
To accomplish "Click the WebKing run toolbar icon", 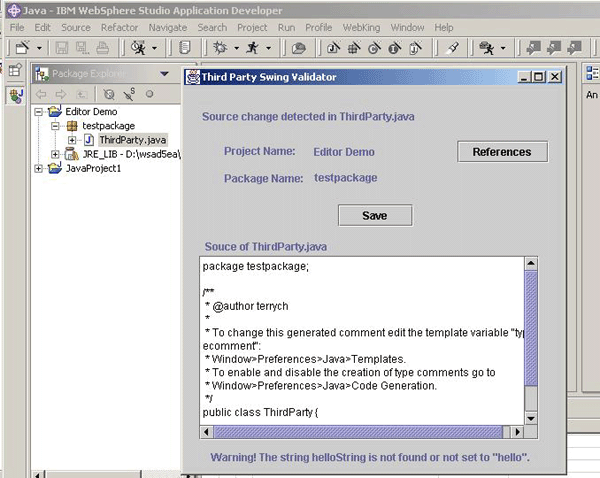I will pyautogui.click(x=487, y=48).
